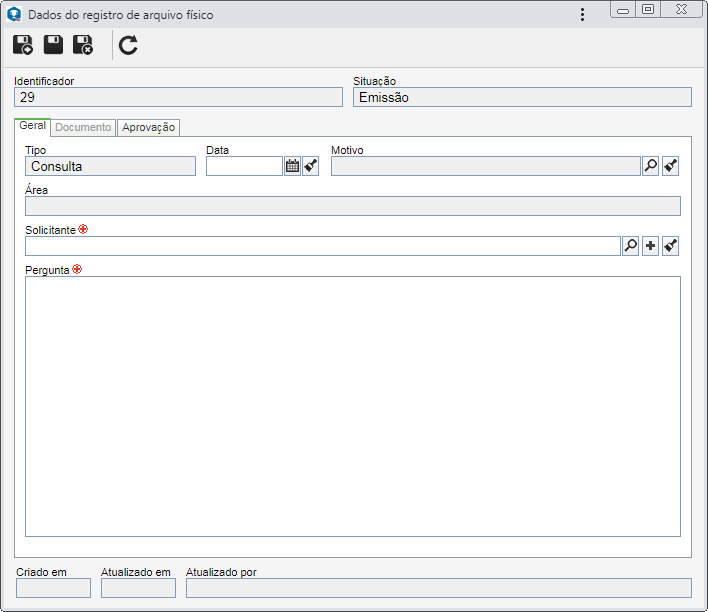Screen dimensions: 708x612
Task: Open the calendar picker for Data
Action: [x=293, y=166]
